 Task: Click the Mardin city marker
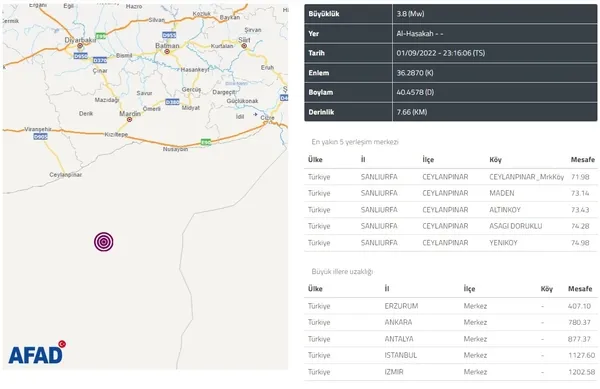point(129,119)
